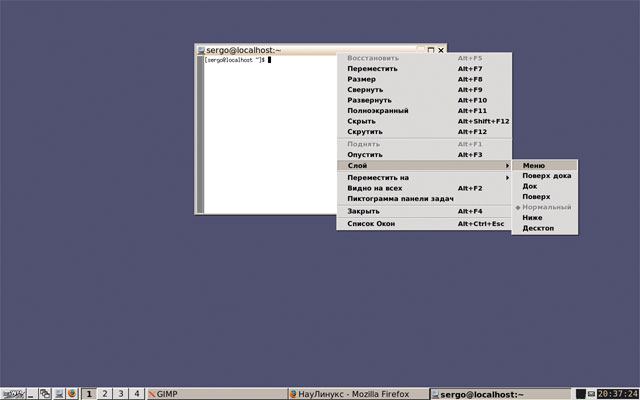Switch to the Mozilla Firefox taskbar window
This screenshot has width=640, height=400.
[x=356, y=393]
